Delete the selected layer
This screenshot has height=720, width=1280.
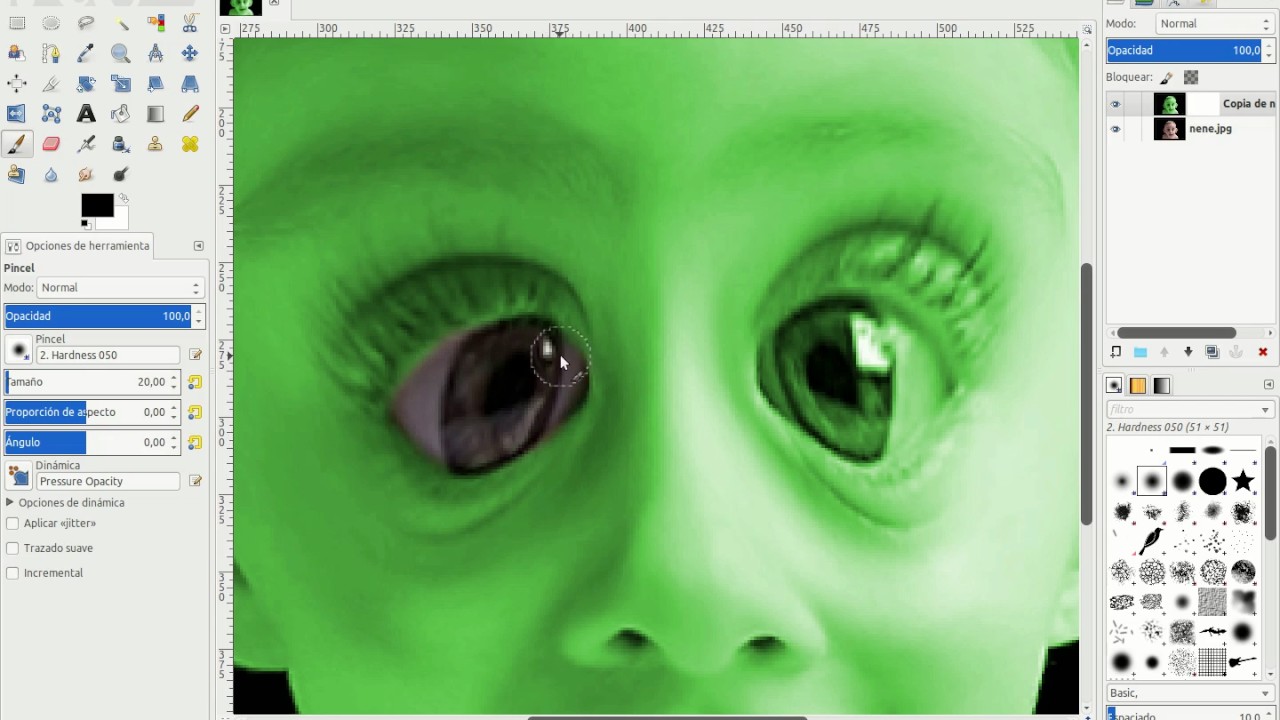pyautogui.click(x=1263, y=352)
